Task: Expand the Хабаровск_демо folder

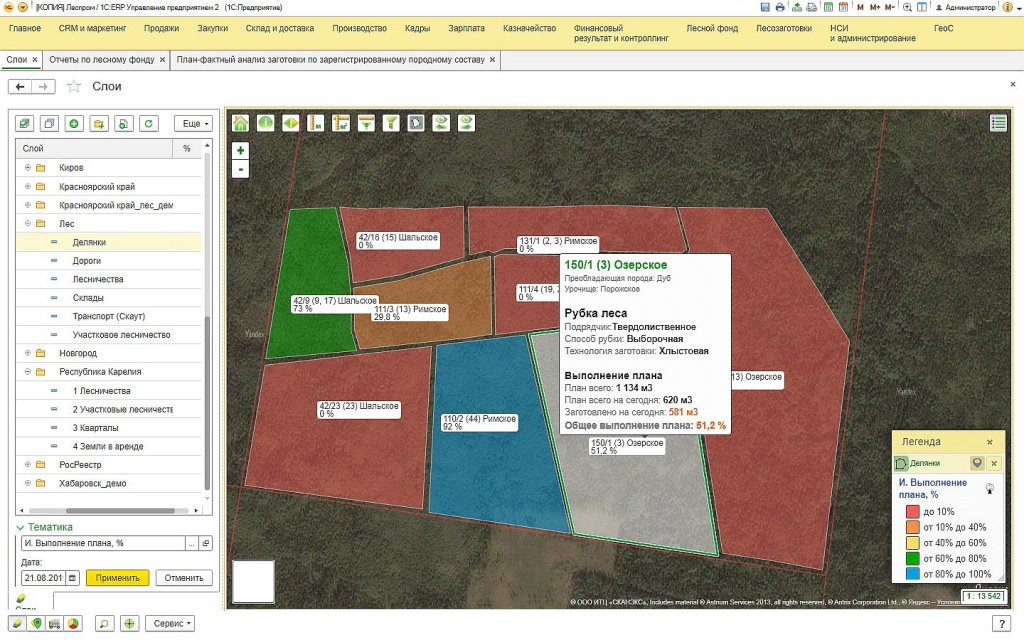Action: pyautogui.click(x=27, y=483)
